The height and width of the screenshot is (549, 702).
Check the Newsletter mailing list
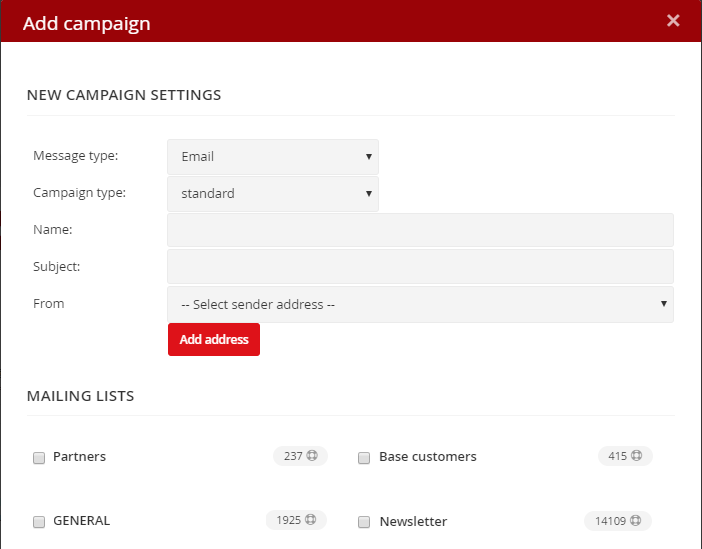pyautogui.click(x=364, y=522)
